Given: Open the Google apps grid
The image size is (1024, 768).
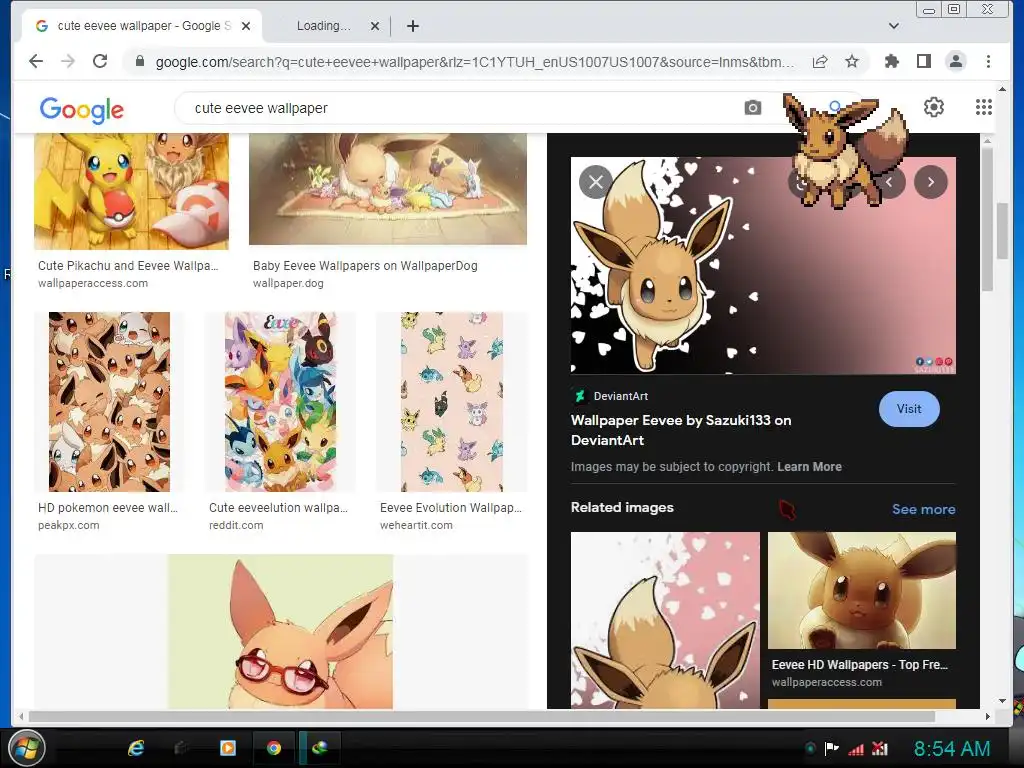Looking at the screenshot, I should pos(984,107).
